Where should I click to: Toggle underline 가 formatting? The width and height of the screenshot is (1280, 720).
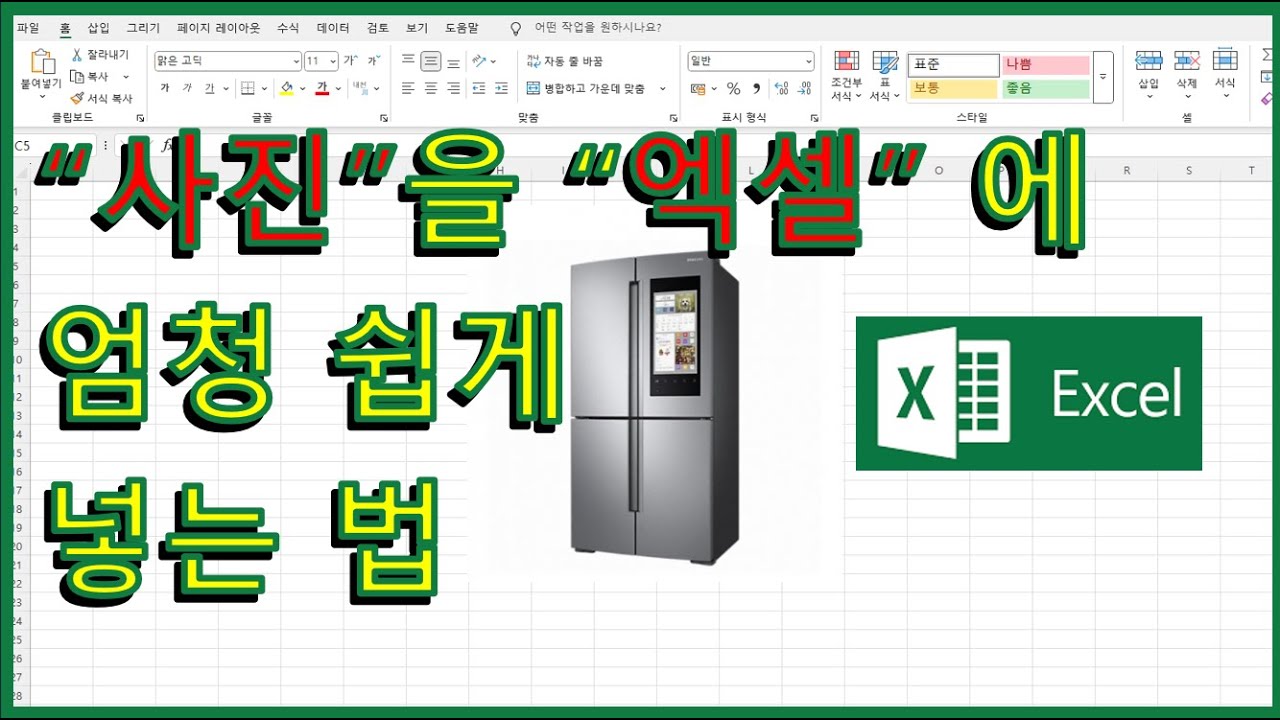click(210, 88)
